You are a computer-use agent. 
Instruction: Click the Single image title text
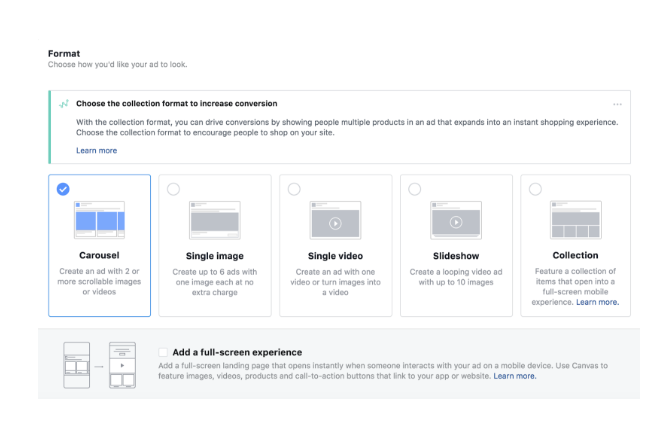(x=215, y=256)
